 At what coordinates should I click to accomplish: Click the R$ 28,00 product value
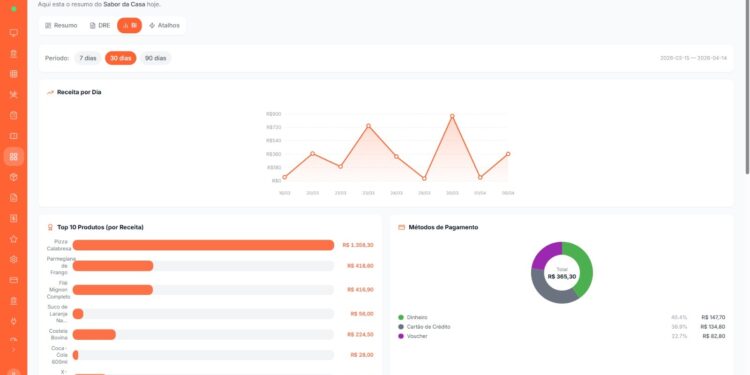(x=362, y=355)
